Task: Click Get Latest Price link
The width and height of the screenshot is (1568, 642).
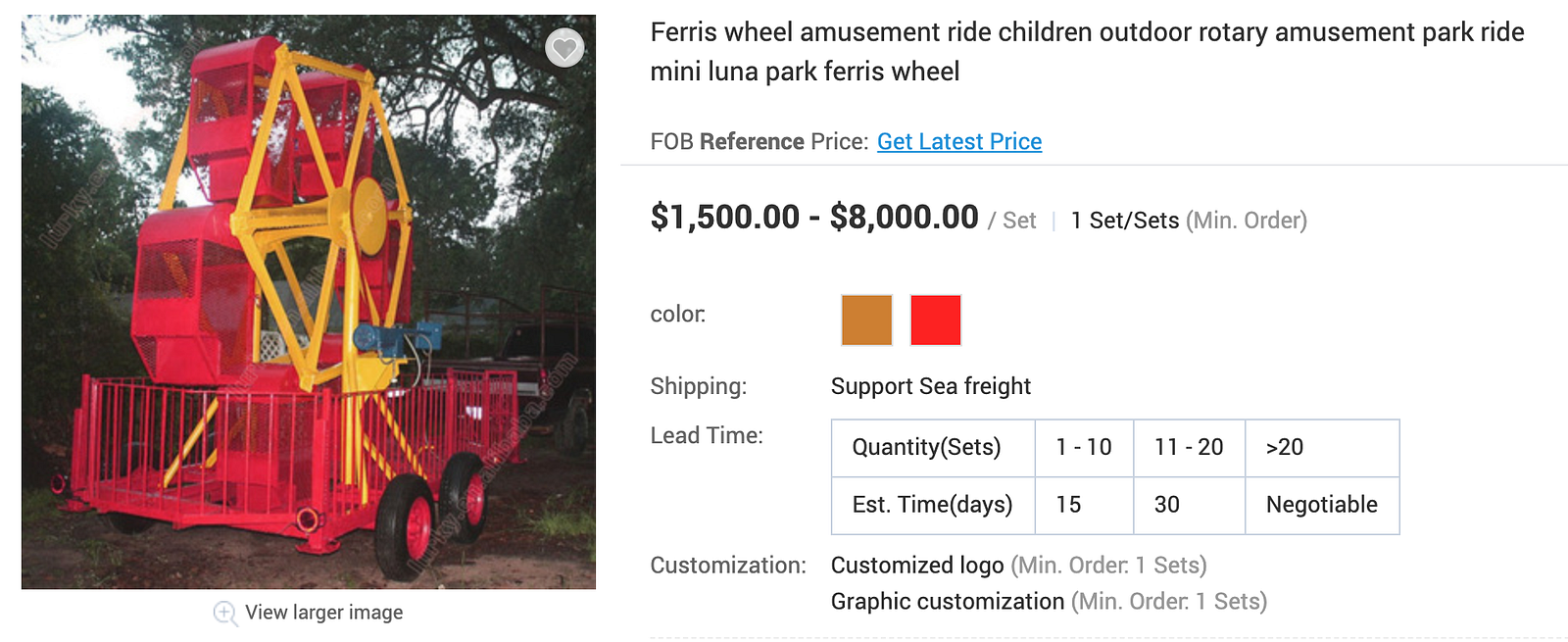Action: tap(958, 141)
